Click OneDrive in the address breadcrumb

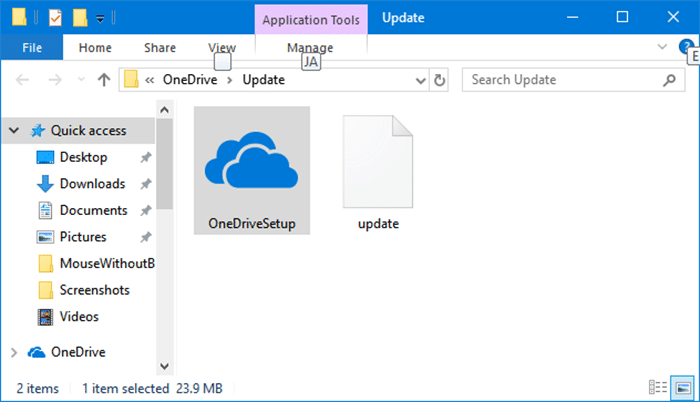(190, 80)
